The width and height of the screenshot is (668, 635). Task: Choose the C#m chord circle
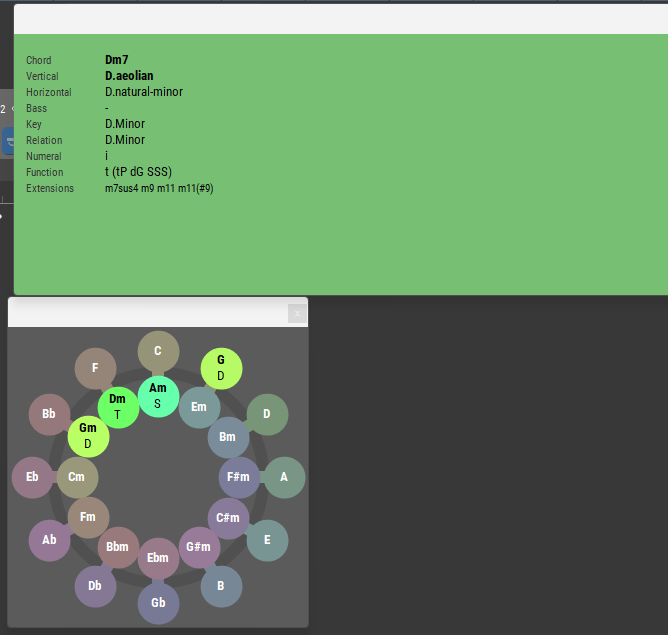228,518
